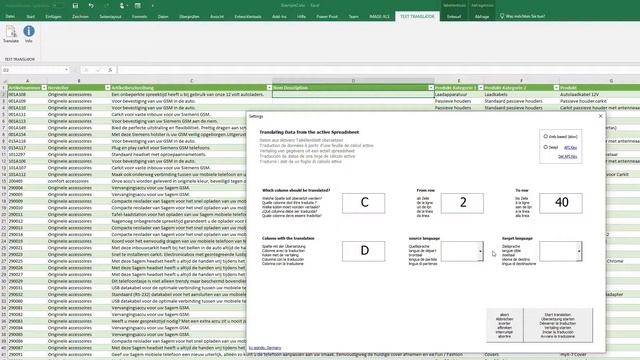Click into the formula bar input area
Viewport: 640px width, 360px height.
[378, 70]
